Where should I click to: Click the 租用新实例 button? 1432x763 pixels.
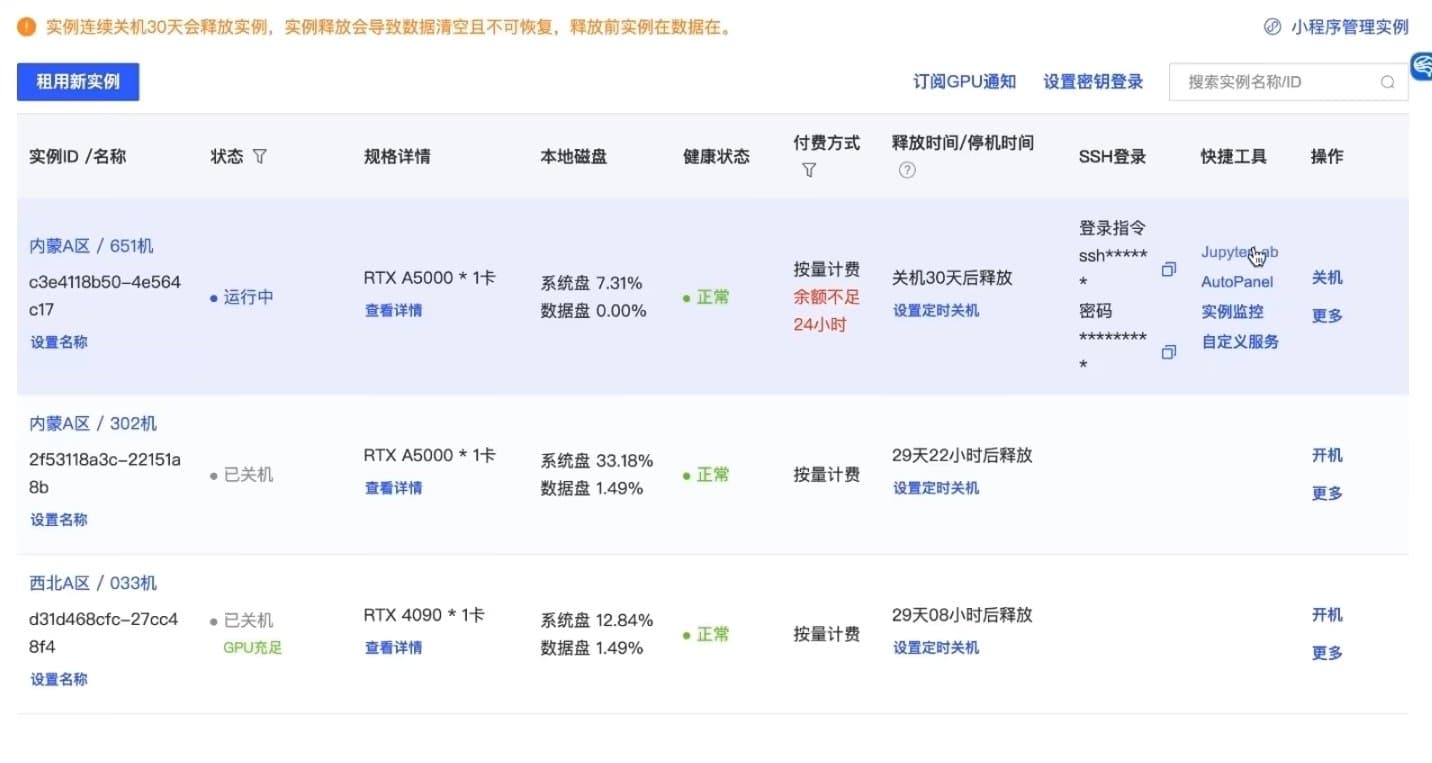(78, 82)
